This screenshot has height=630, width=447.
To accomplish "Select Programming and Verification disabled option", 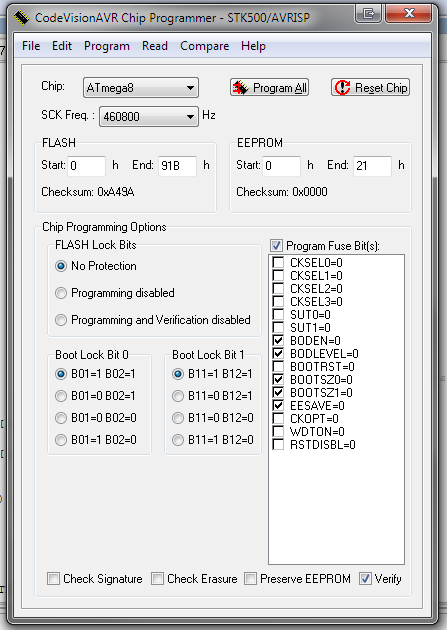I will [x=61, y=320].
